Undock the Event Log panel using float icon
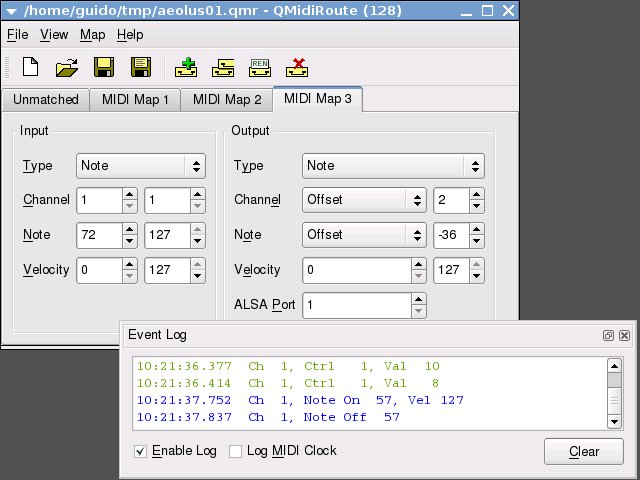This screenshot has width=640, height=480. coord(608,335)
